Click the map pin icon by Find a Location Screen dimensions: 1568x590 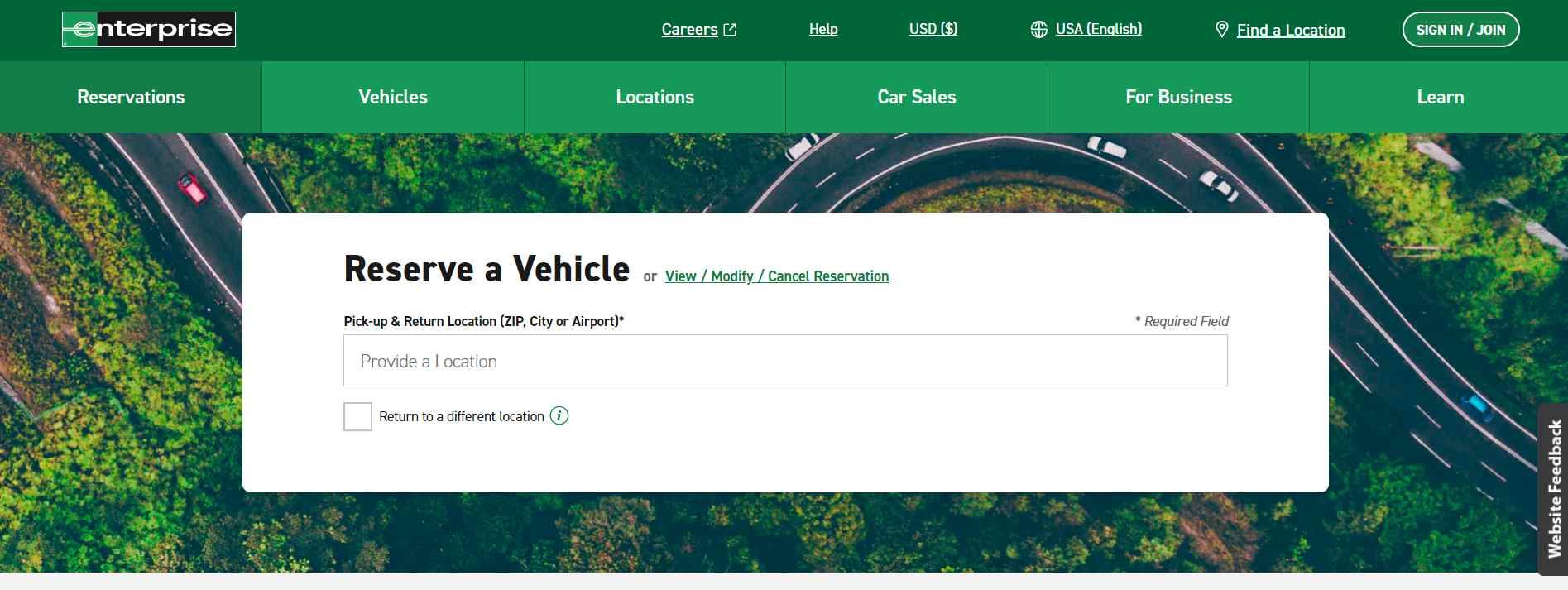point(1221,30)
